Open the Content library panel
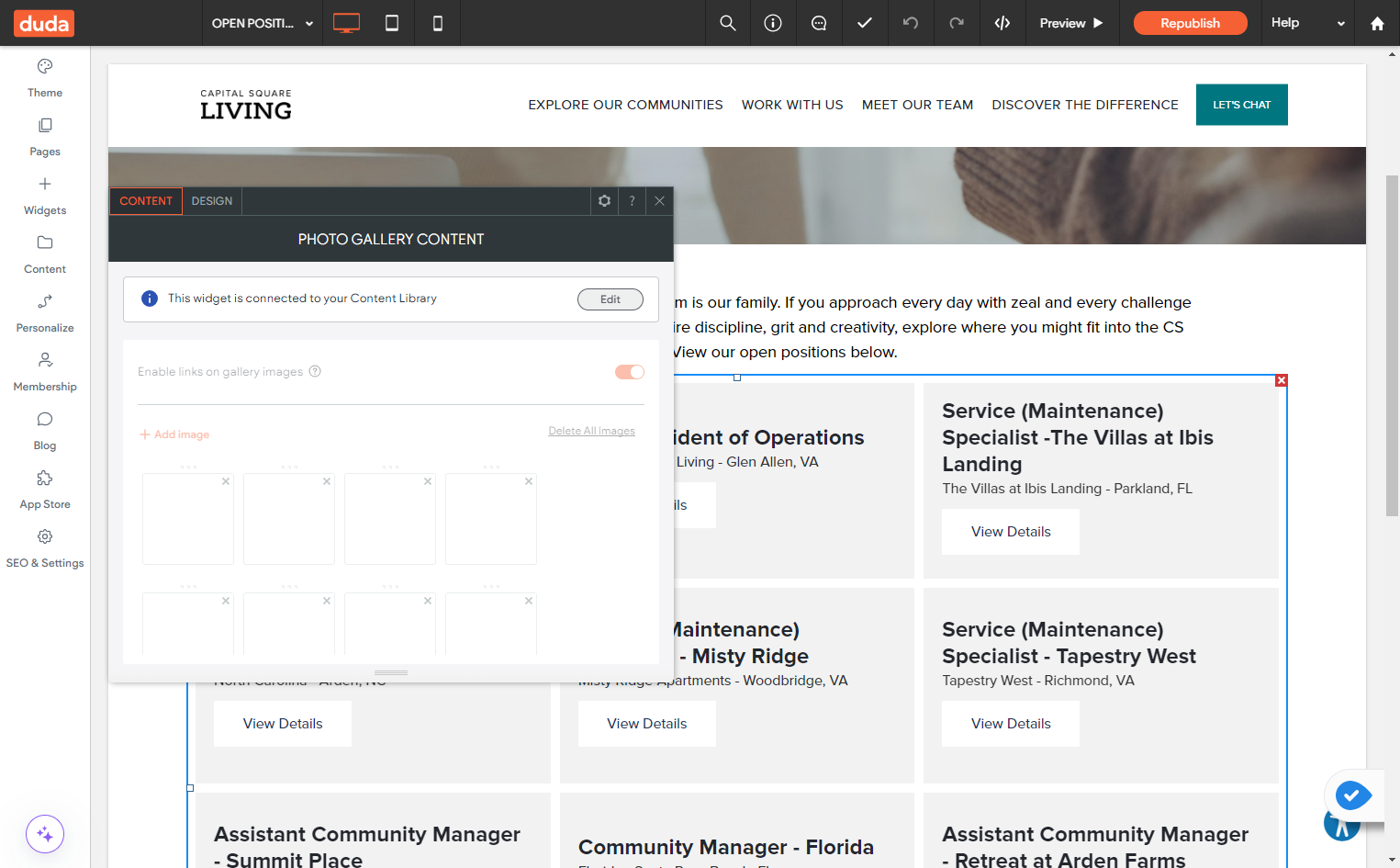The width and height of the screenshot is (1400, 868). pyautogui.click(x=45, y=254)
